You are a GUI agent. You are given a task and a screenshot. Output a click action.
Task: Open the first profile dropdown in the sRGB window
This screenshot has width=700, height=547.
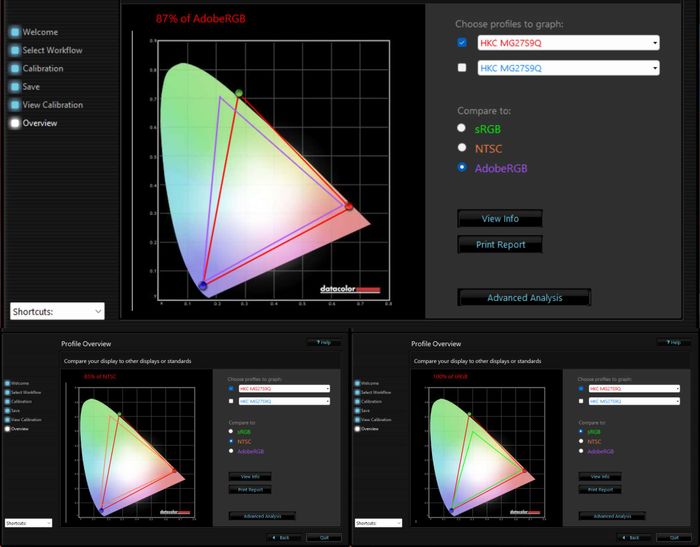pyautogui.click(x=634, y=388)
